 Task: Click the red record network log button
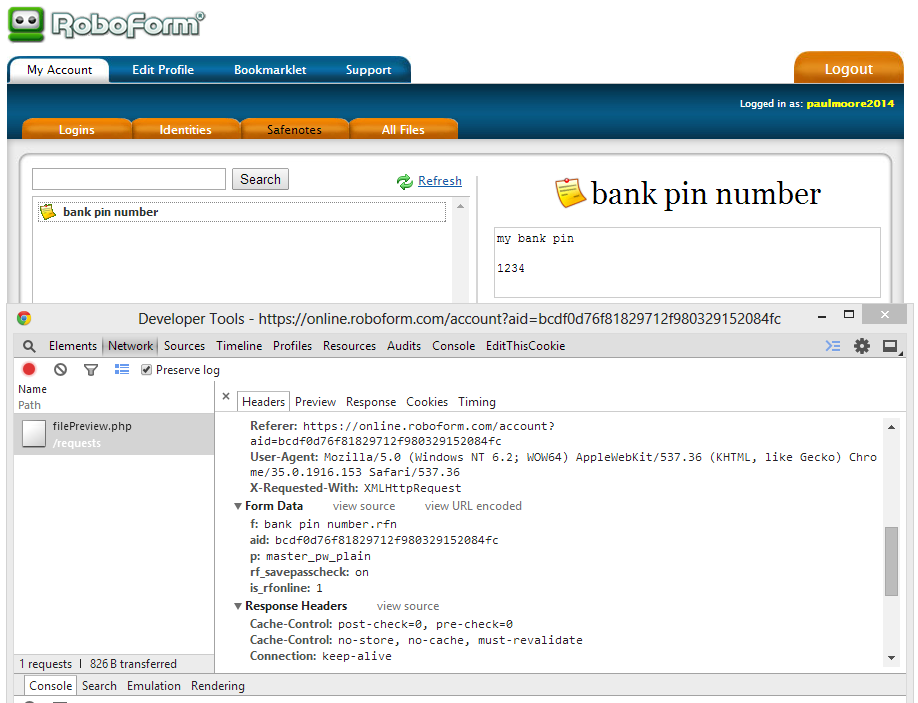tap(29, 369)
